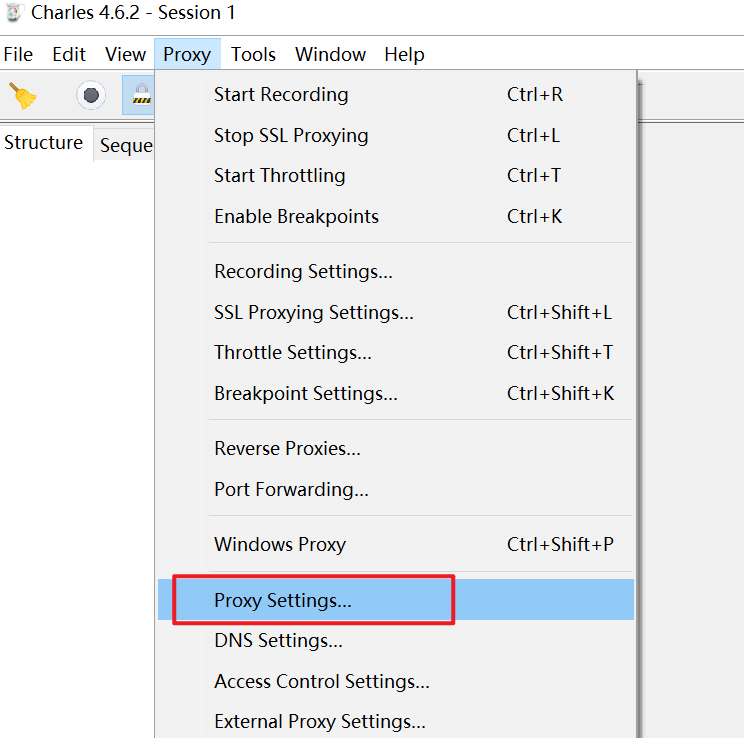This screenshot has height=738, width=744.
Task: Open SSL Proxying Settings...
Action: pos(396,312)
